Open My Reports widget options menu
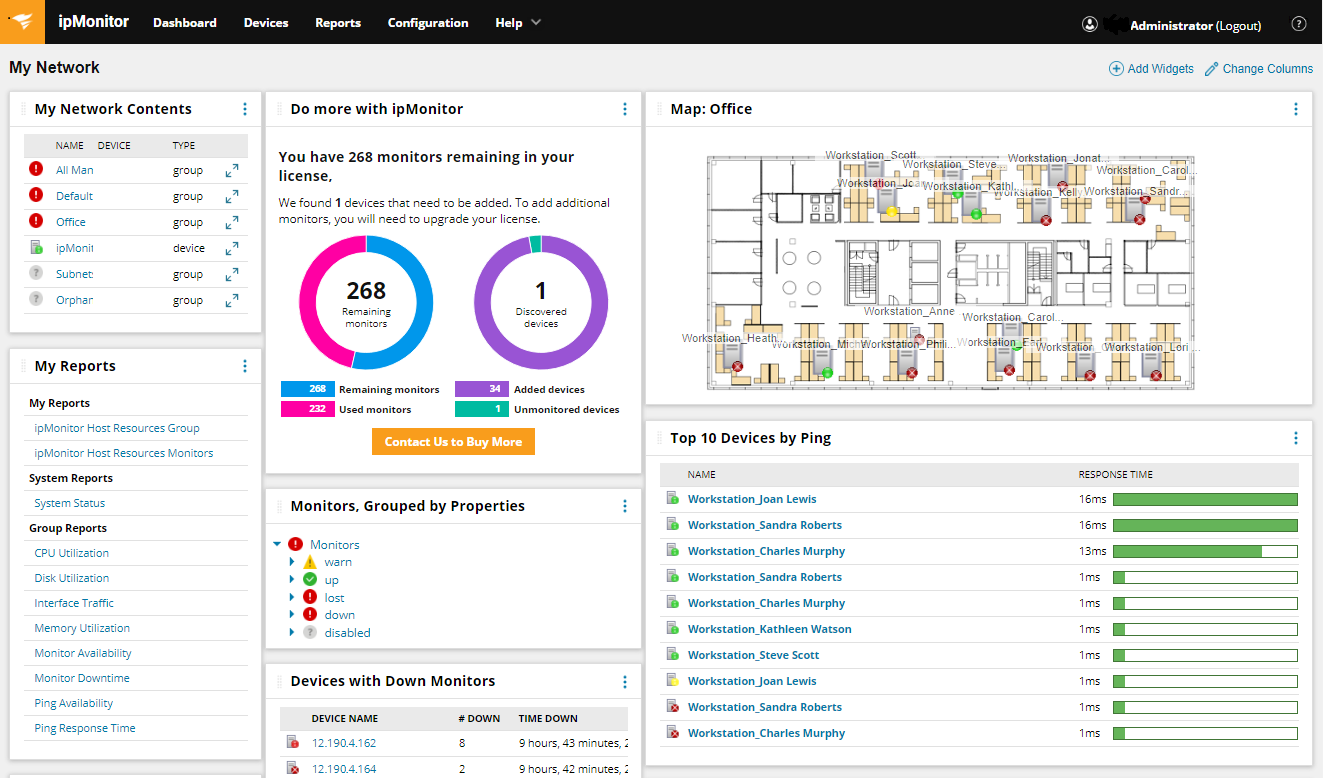The width and height of the screenshot is (1323, 778). 245,366
